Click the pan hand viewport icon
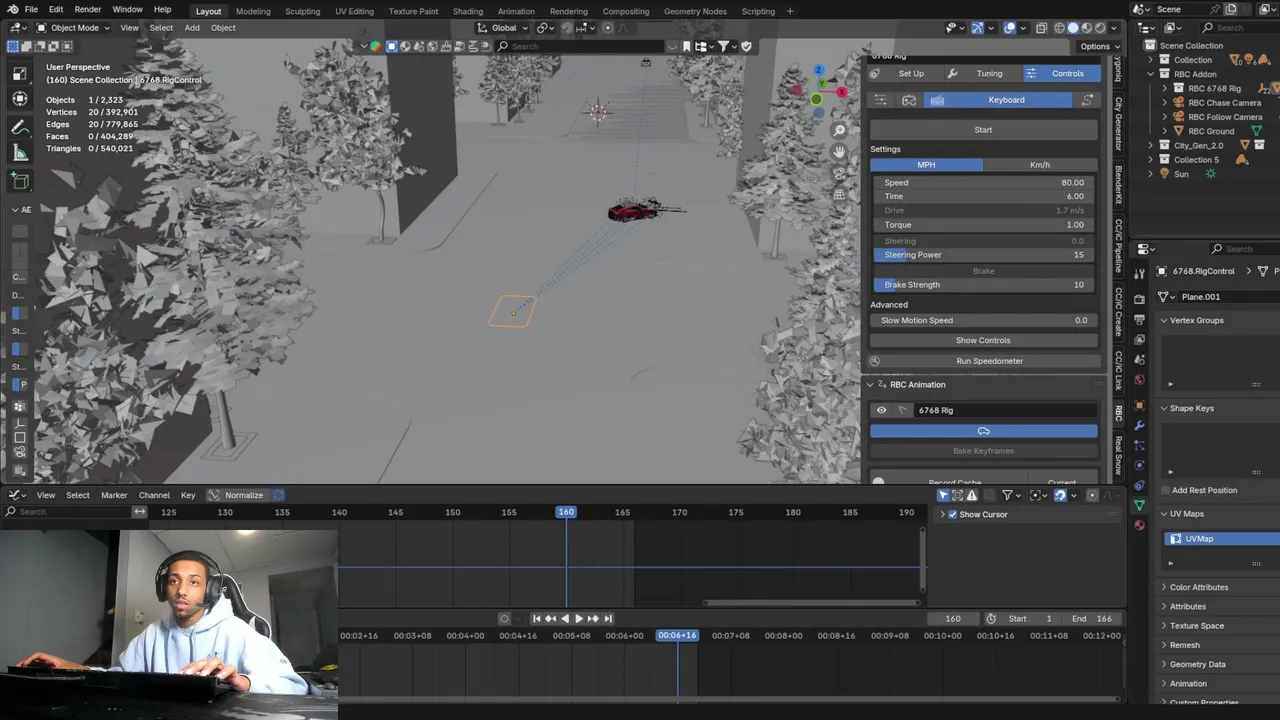 (x=840, y=152)
